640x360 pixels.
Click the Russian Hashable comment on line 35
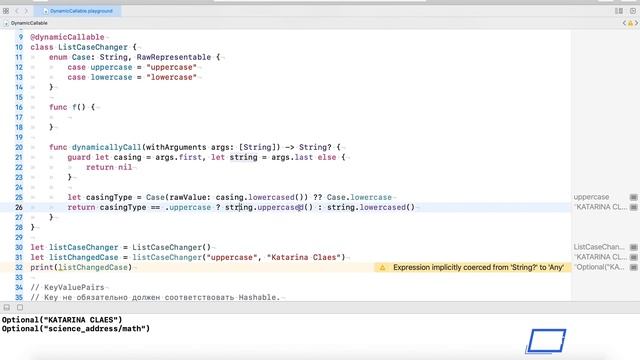tap(155, 298)
